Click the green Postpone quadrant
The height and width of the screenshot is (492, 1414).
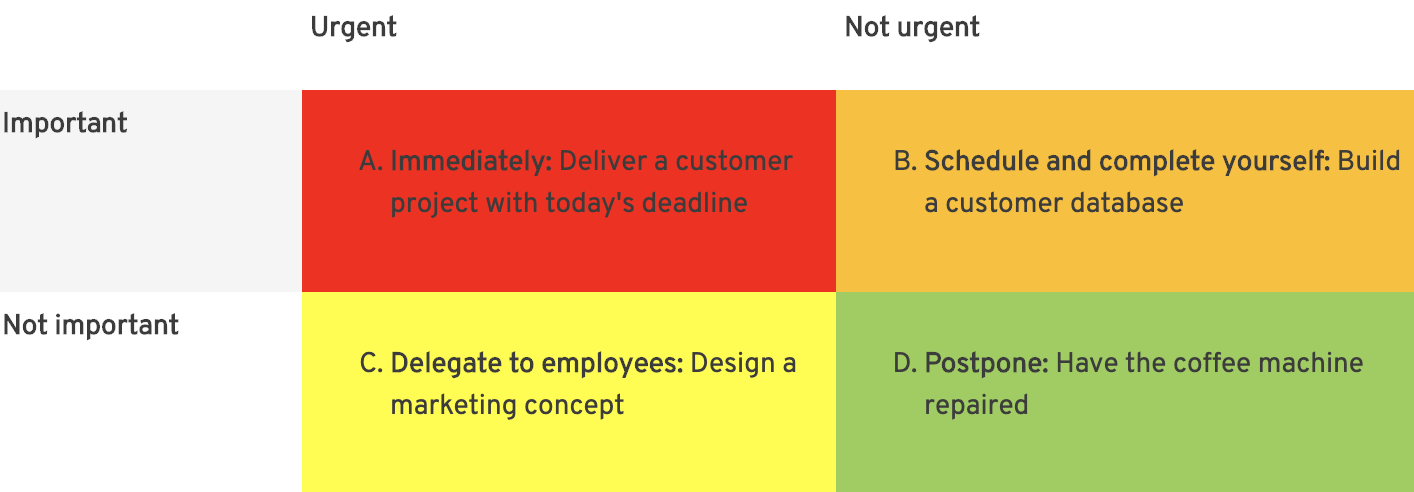coord(1124,392)
